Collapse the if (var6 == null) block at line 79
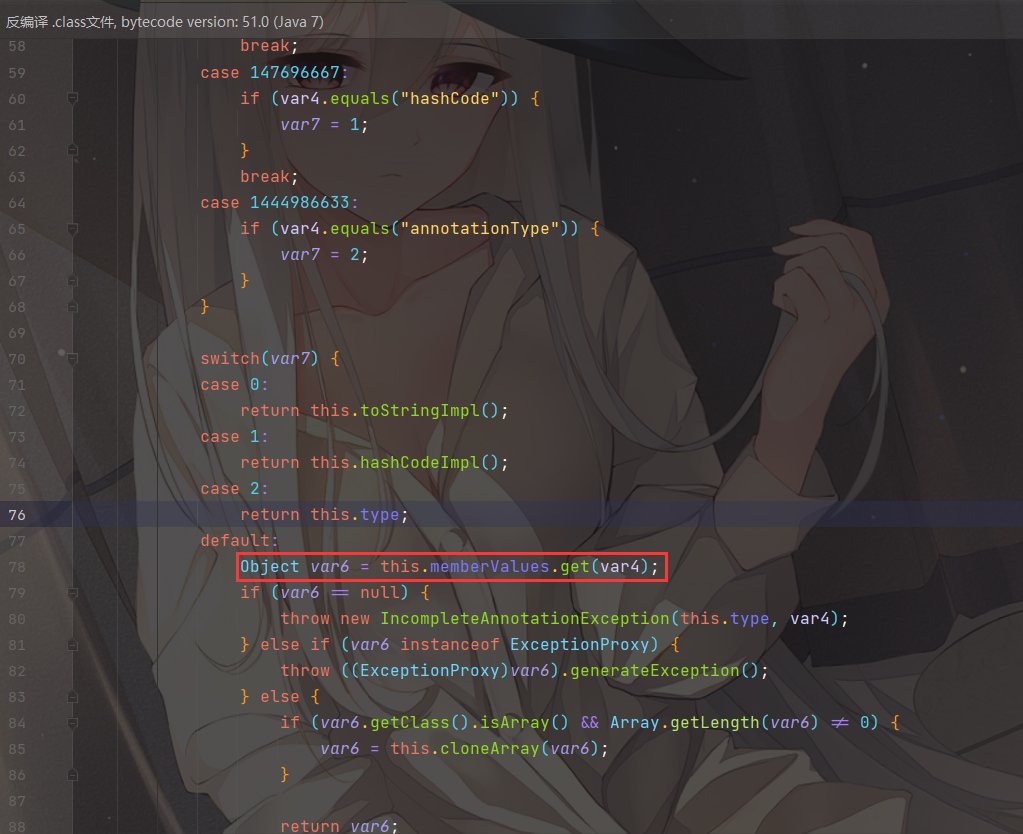 72,593
